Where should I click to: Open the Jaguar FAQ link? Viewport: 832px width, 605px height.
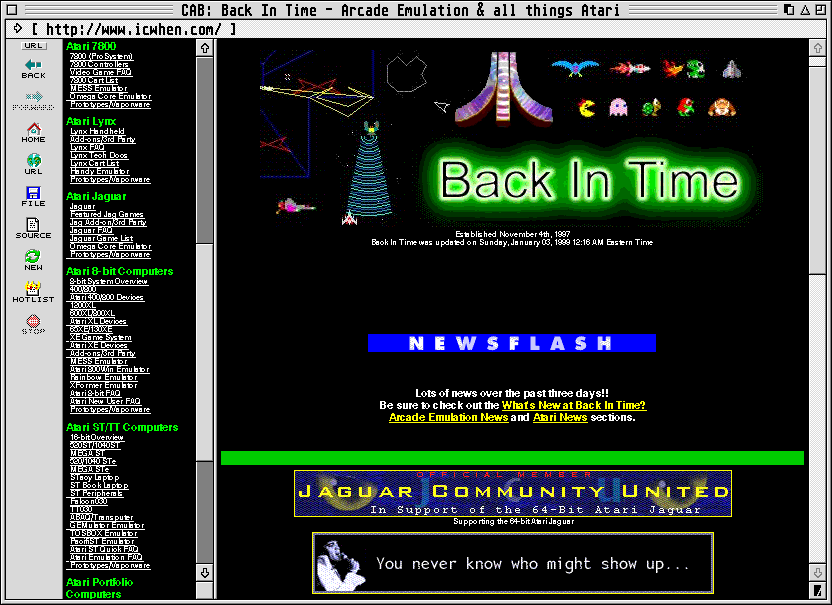click(x=91, y=230)
